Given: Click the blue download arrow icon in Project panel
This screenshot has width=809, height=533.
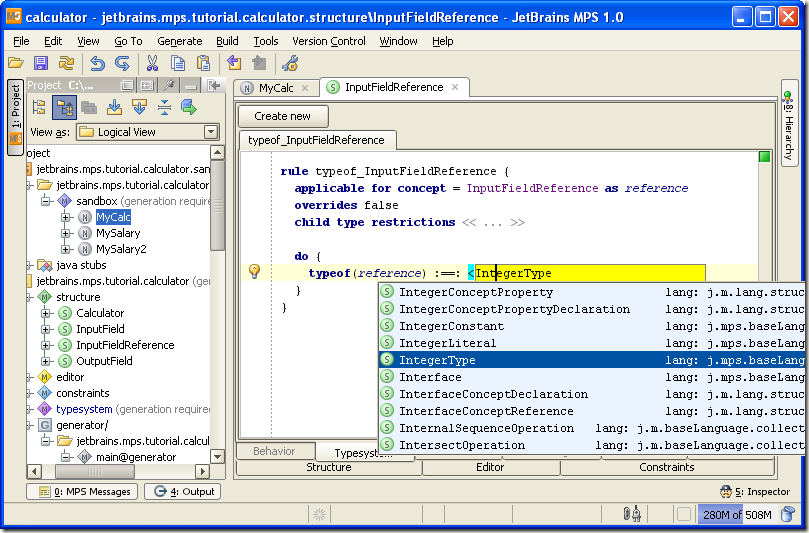Looking at the screenshot, I should (x=114, y=107).
